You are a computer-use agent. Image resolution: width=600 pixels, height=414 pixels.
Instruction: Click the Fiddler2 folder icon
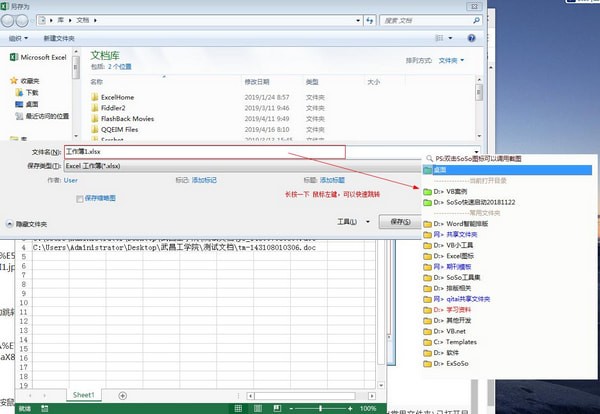95,108
